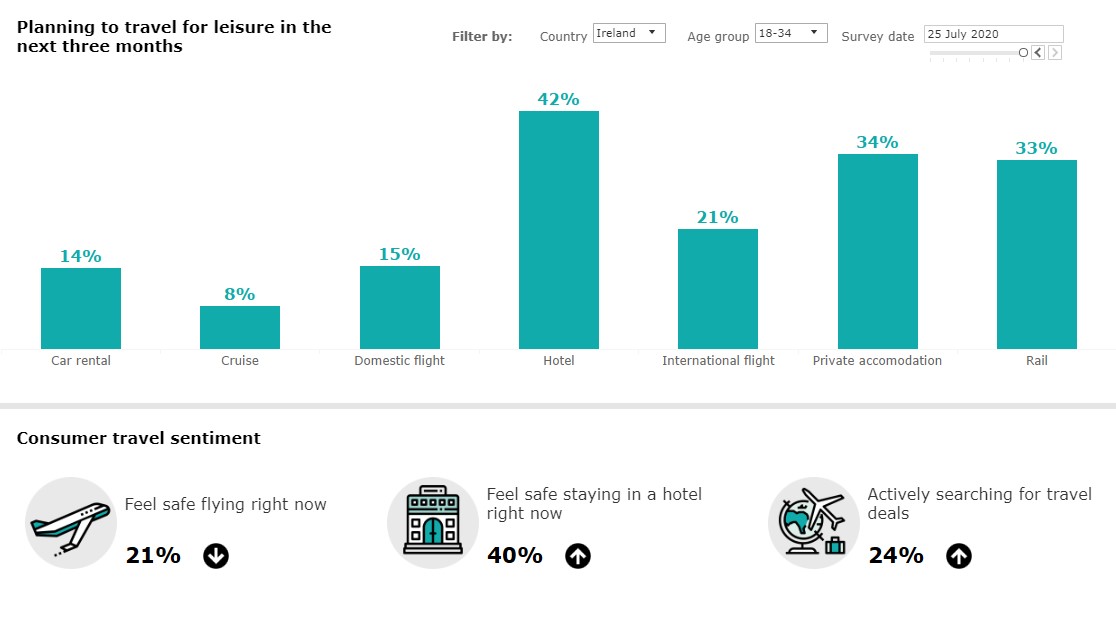Select the Cruise 8% bar
The height and width of the screenshot is (619, 1116).
click(240, 327)
